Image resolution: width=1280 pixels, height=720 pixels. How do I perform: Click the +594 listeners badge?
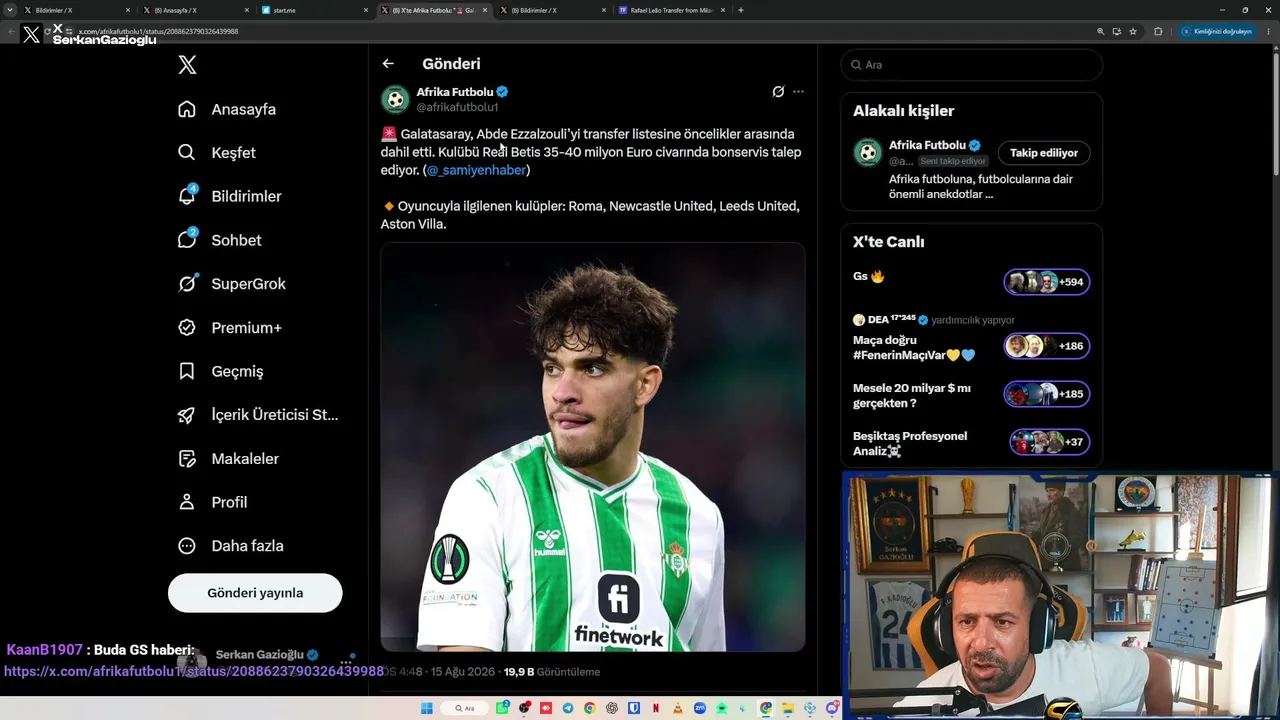(1047, 282)
